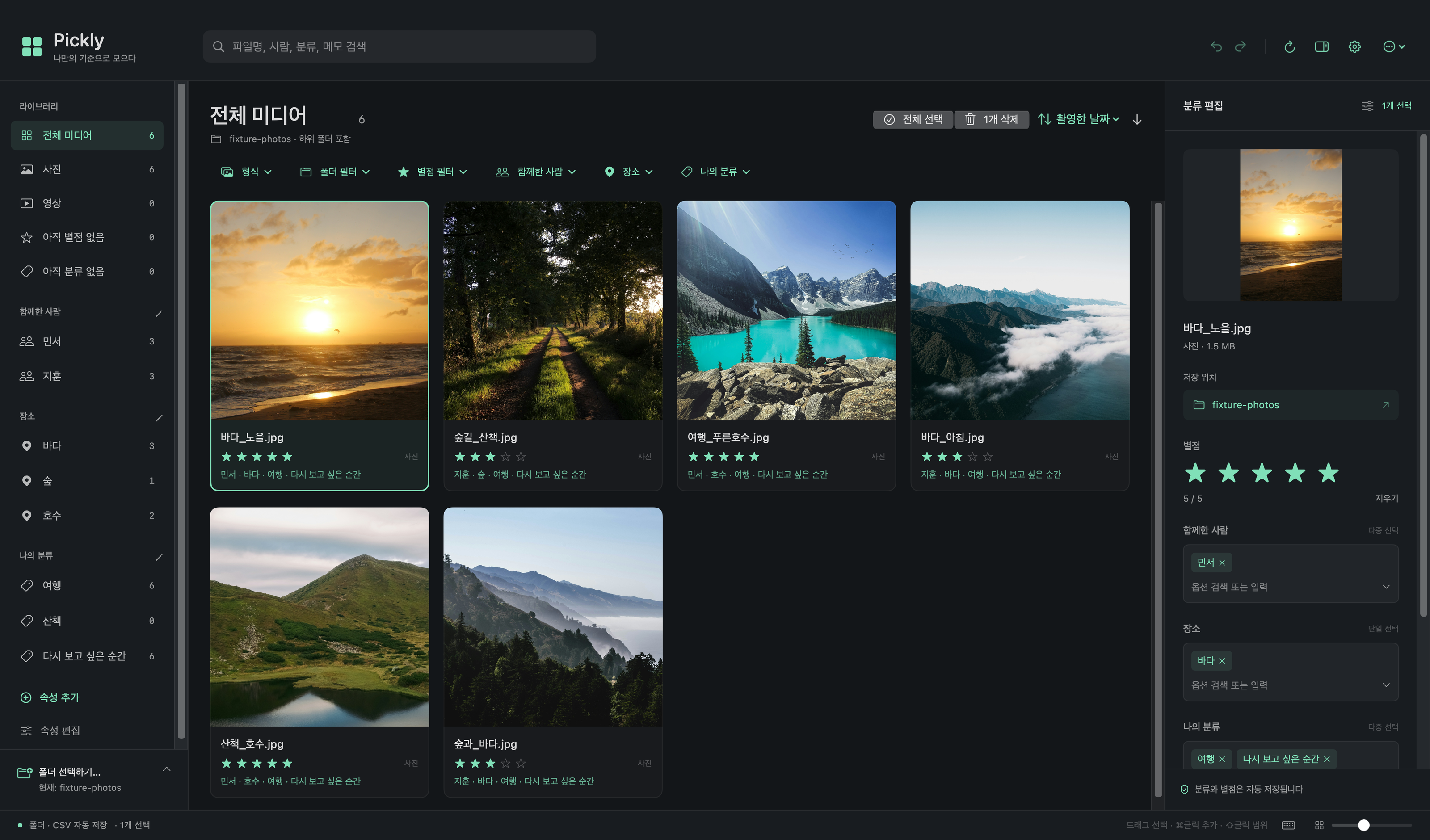This screenshot has height=840, width=1430.
Task: Set rating to third star in 별점 panel
Action: (1262, 473)
